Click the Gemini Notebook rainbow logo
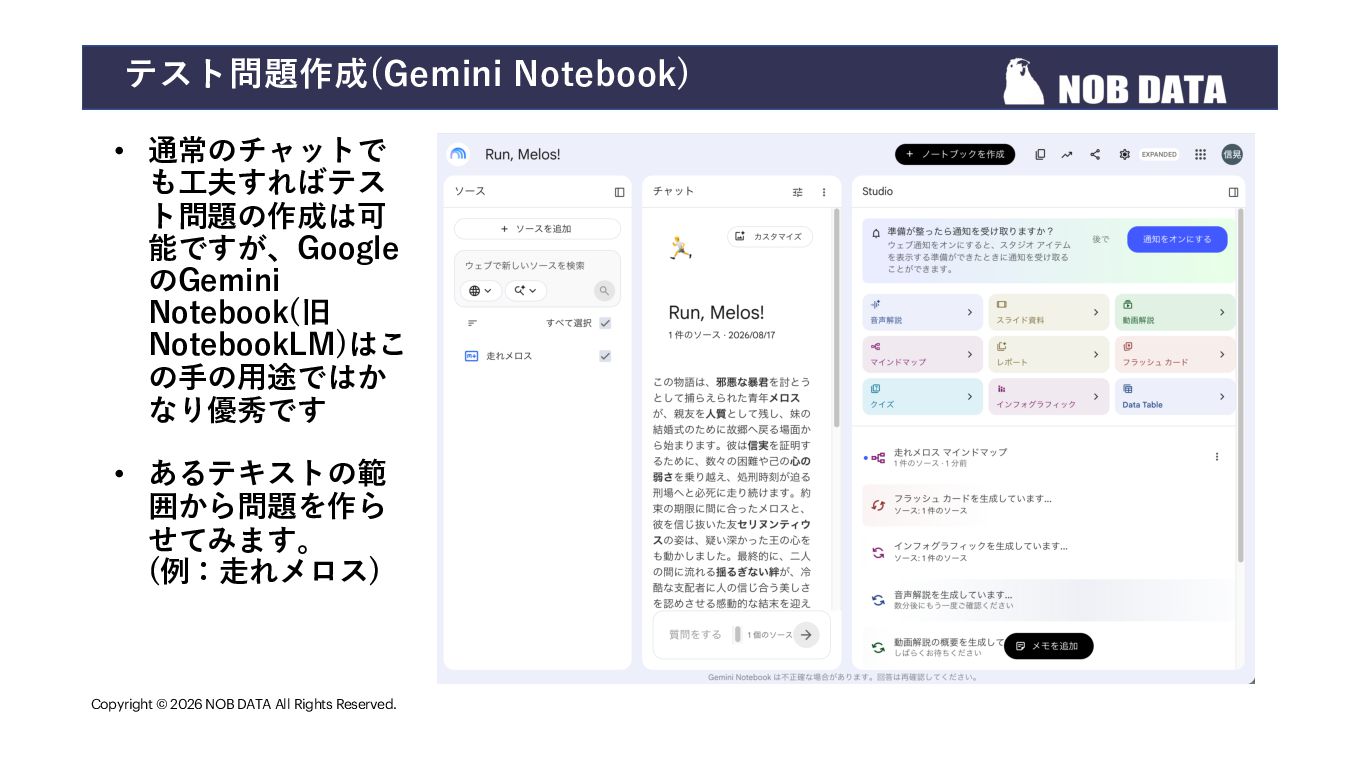 click(x=458, y=154)
